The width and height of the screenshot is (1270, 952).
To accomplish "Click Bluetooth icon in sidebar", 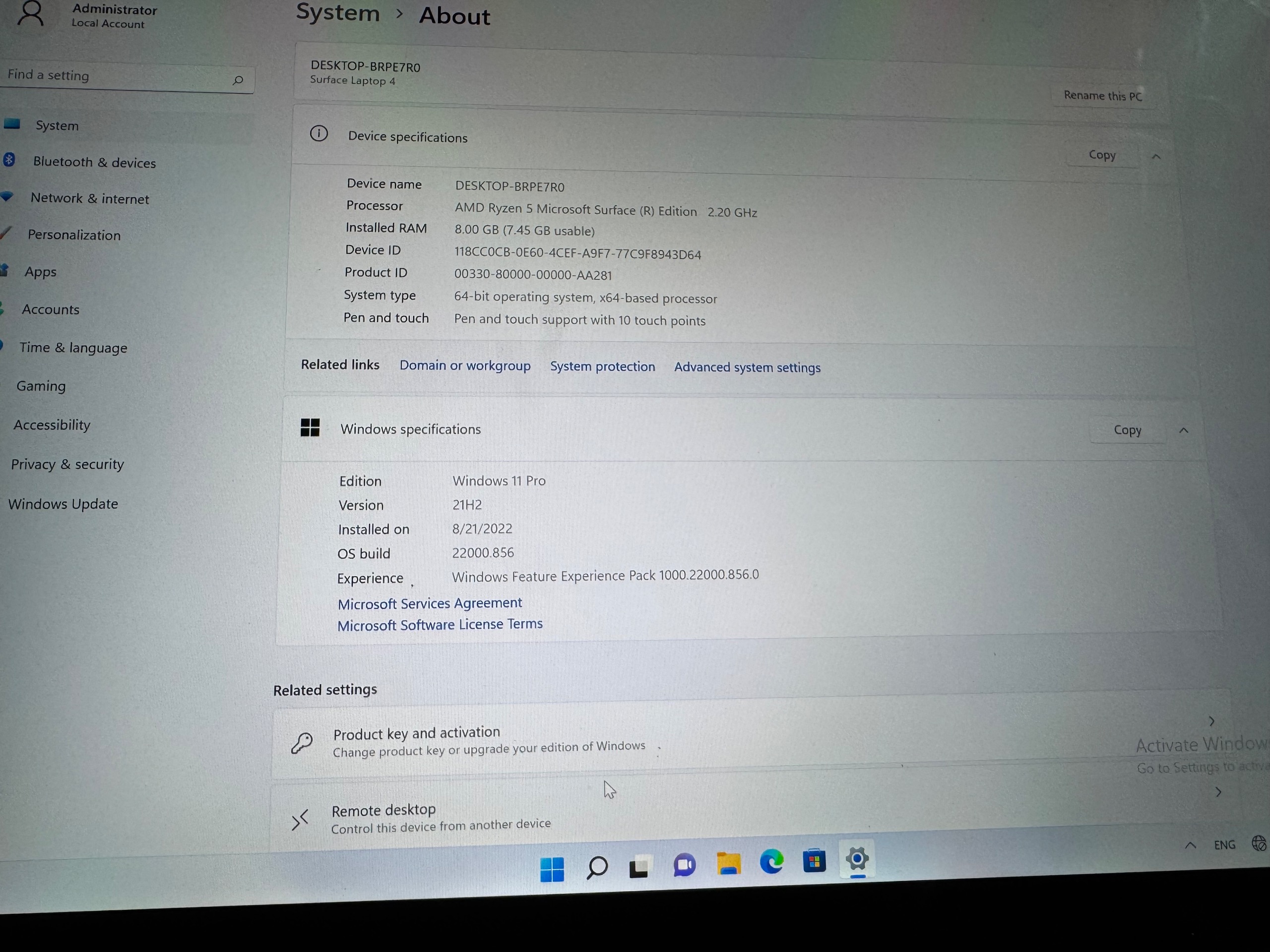I will [x=8, y=160].
